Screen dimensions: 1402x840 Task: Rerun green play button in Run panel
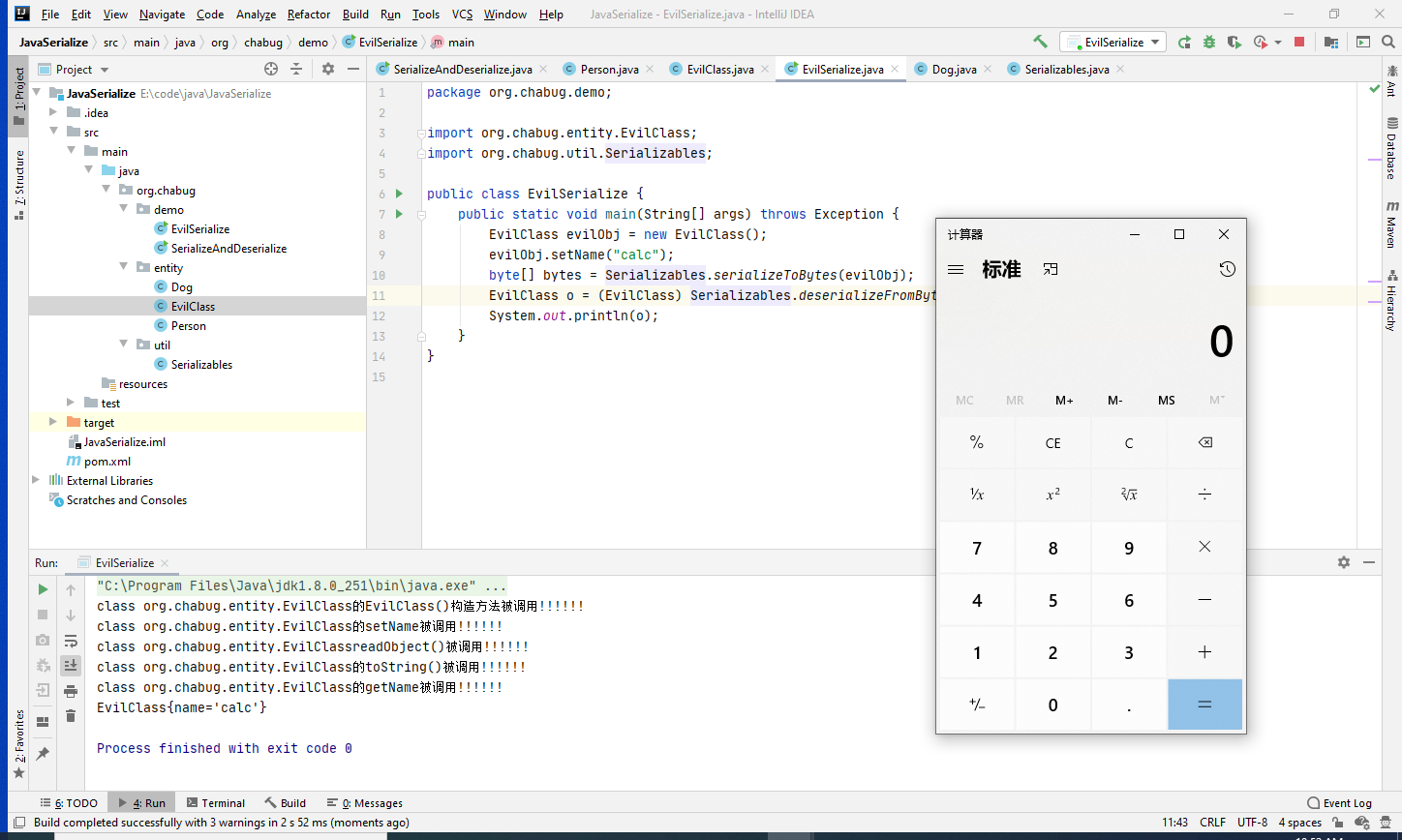coord(43,589)
